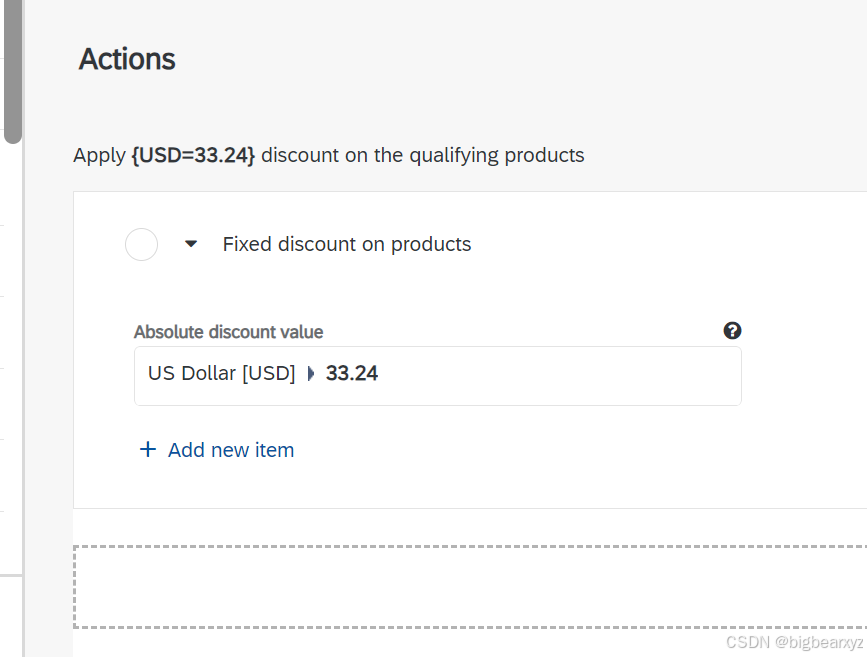Click the dashed empty drop zone
This screenshot has height=657, width=867.
point(470,587)
